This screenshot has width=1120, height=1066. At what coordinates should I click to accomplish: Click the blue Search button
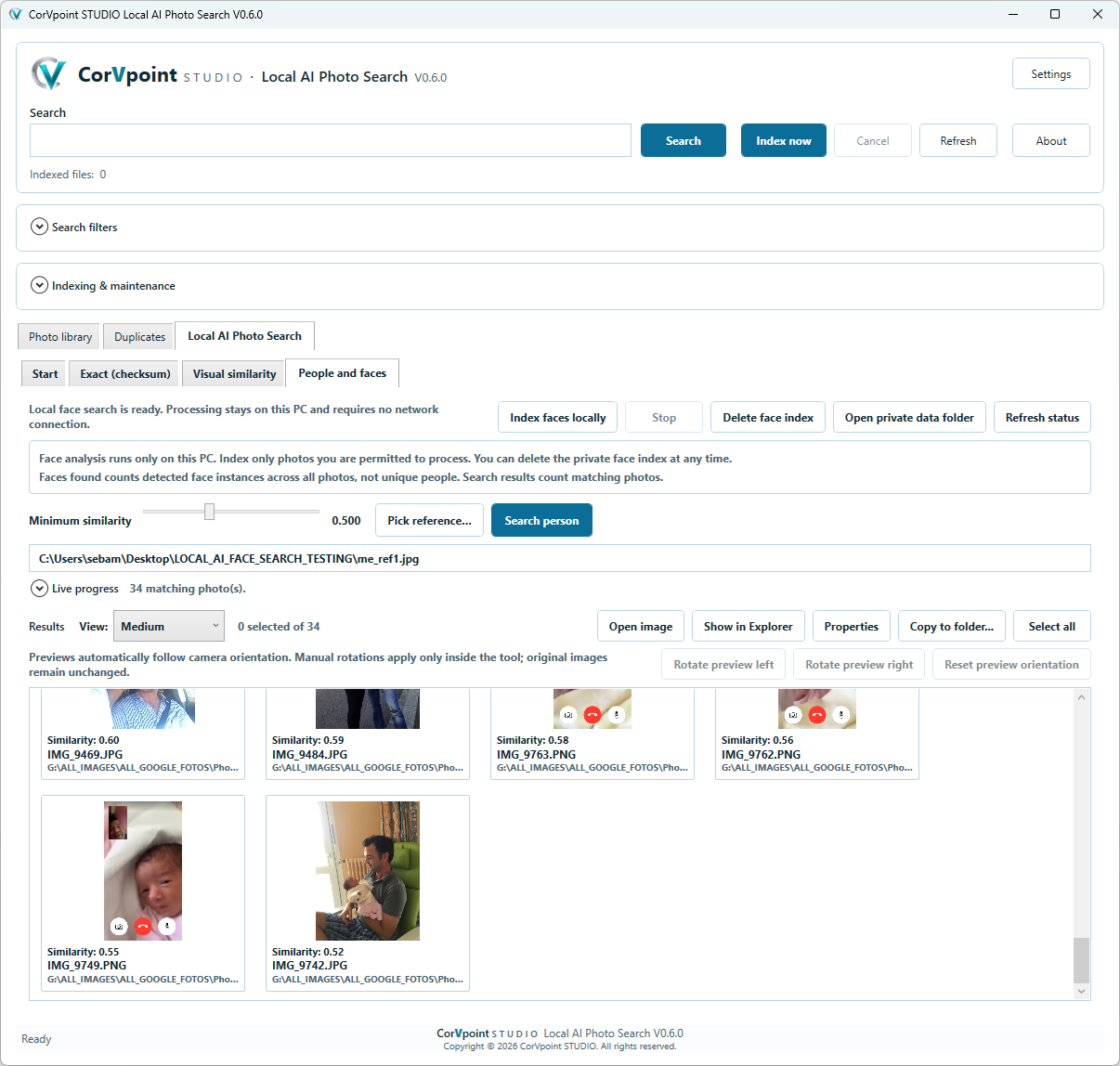point(684,140)
